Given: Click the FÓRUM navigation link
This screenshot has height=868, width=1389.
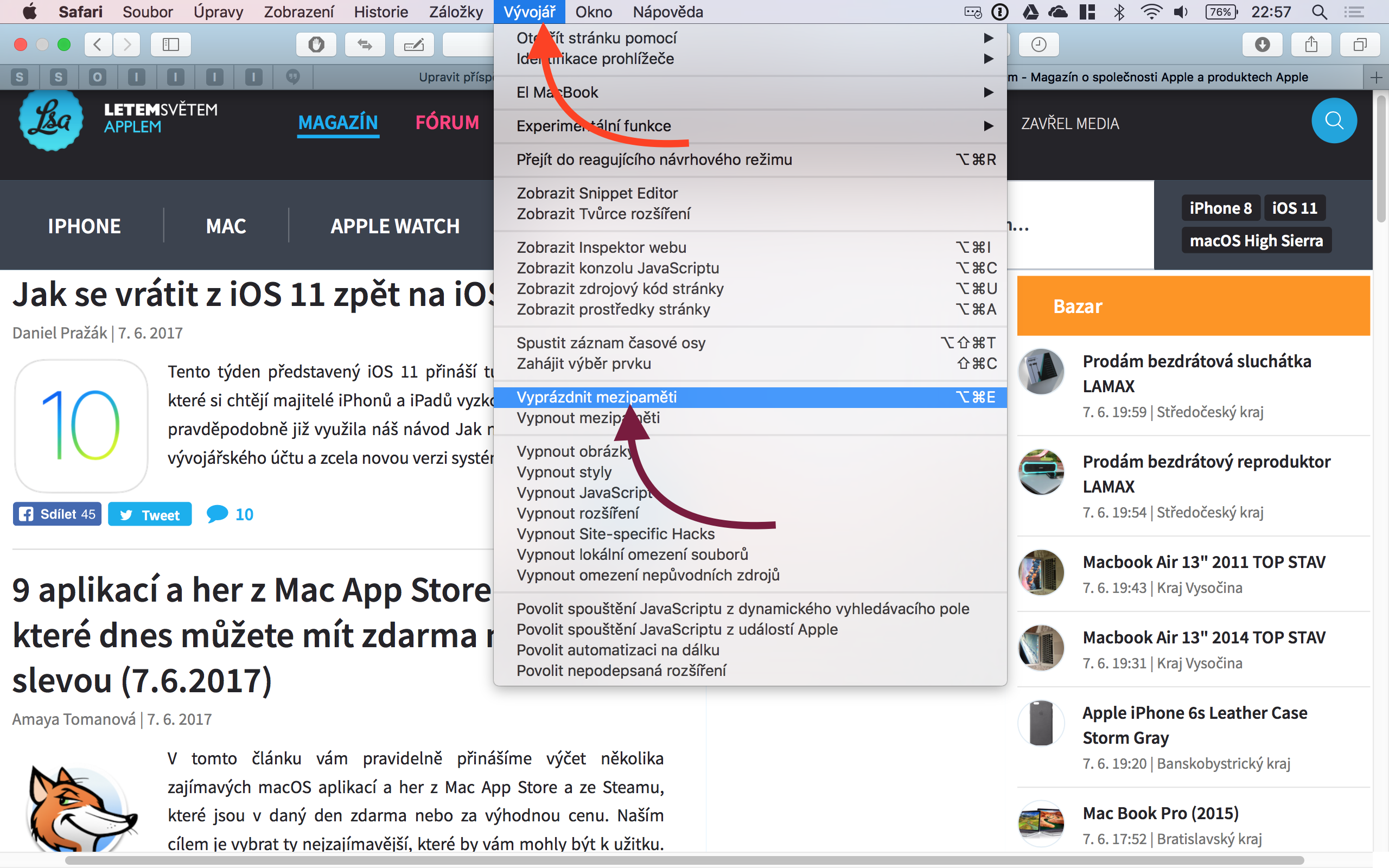Looking at the screenshot, I should pos(447,122).
